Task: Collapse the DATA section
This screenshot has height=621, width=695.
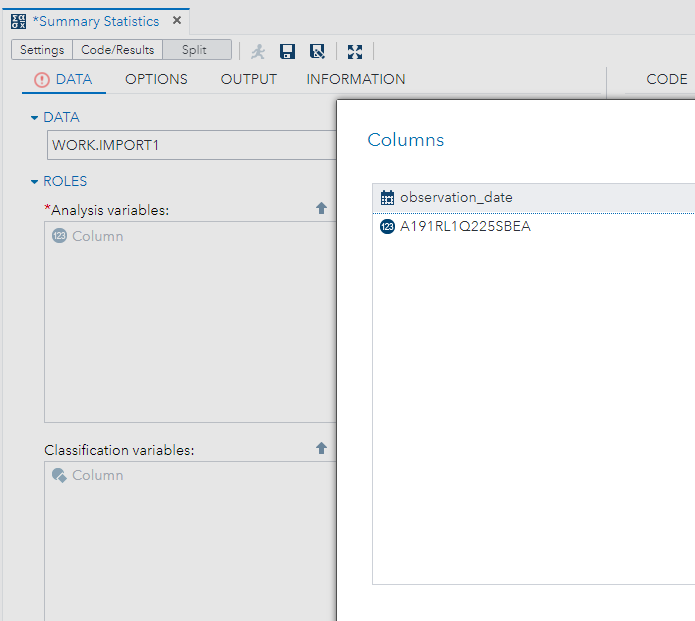Action: pyautogui.click(x=35, y=118)
